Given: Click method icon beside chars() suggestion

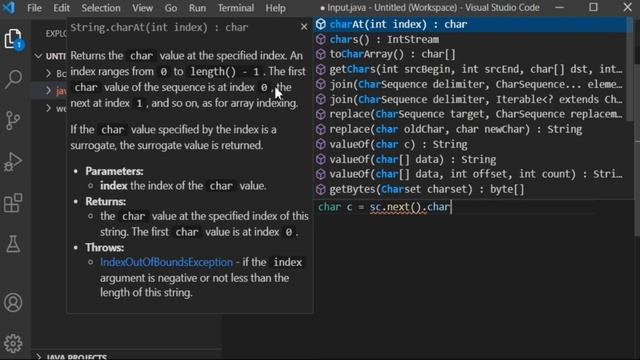Looking at the screenshot, I should point(321,39).
